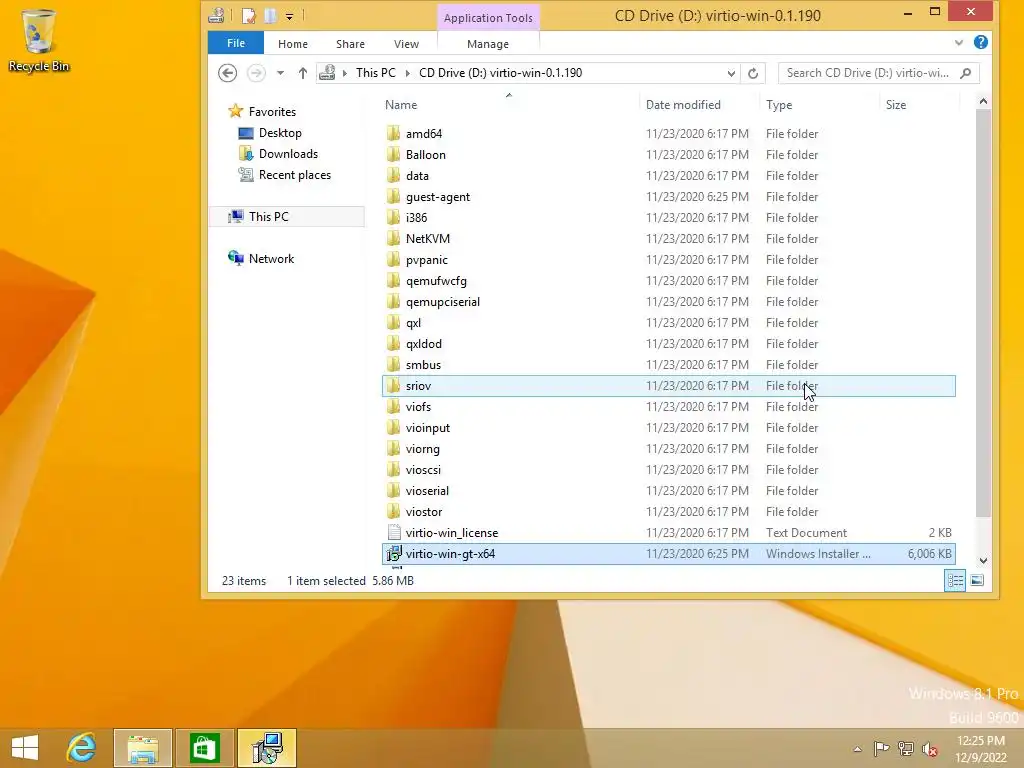This screenshot has width=1024, height=768.
Task: Select the Balloon folder icon
Action: [x=393, y=154]
